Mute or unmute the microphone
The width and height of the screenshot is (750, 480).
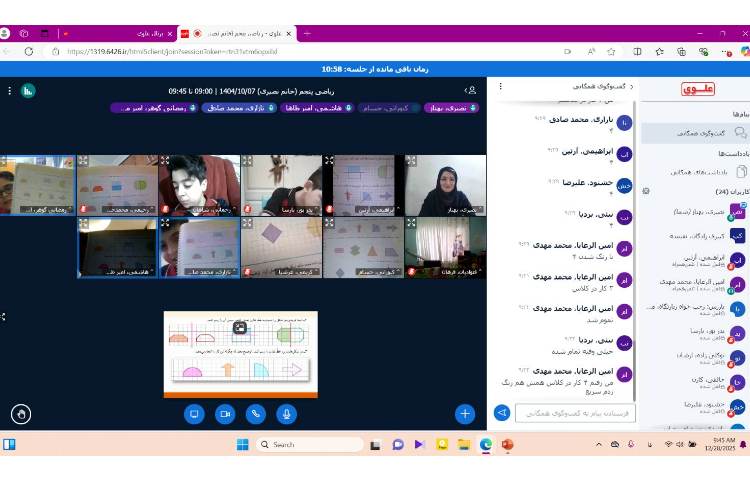click(x=286, y=413)
